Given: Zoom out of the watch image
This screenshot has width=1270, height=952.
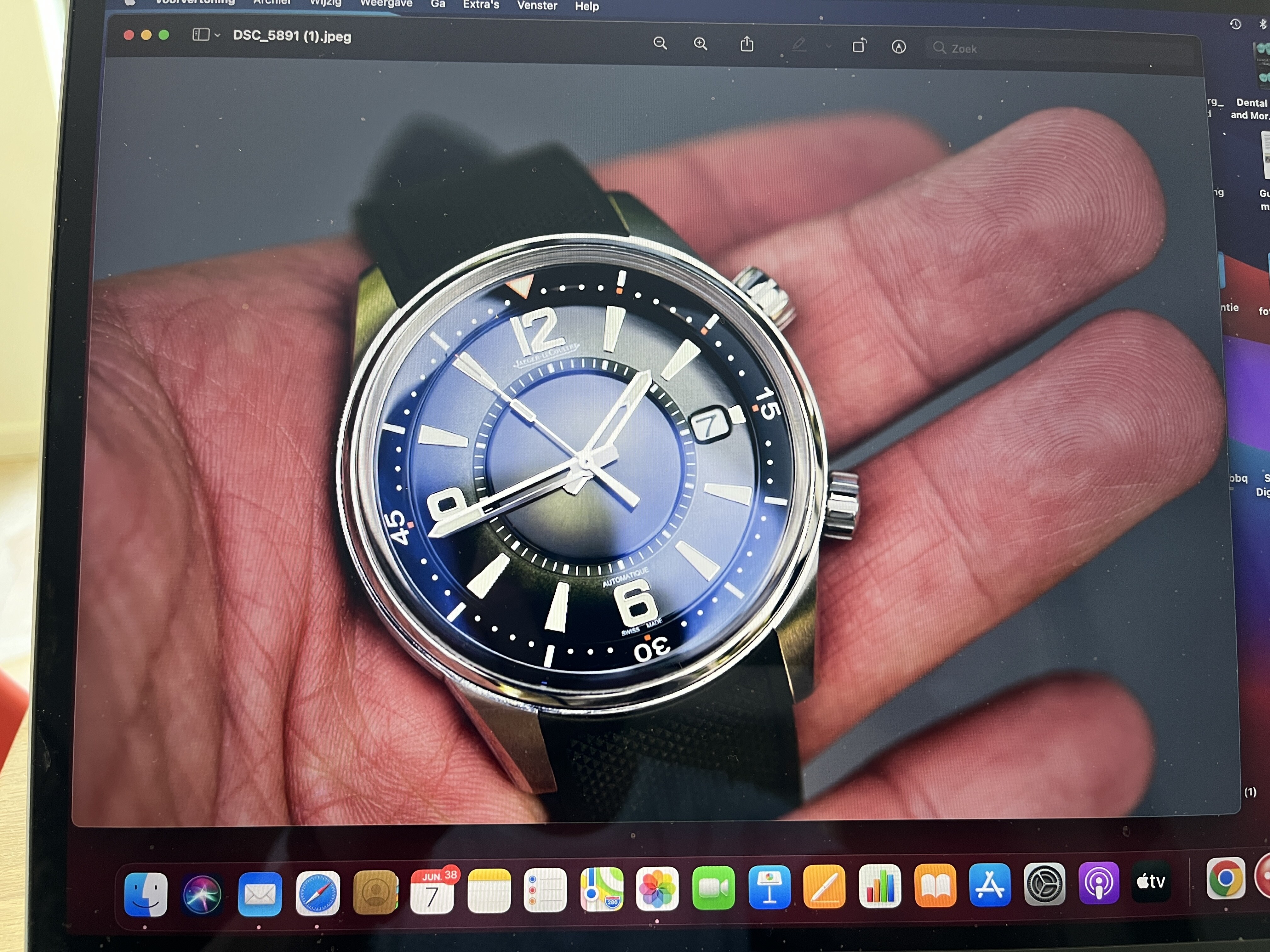Looking at the screenshot, I should pos(660,43).
